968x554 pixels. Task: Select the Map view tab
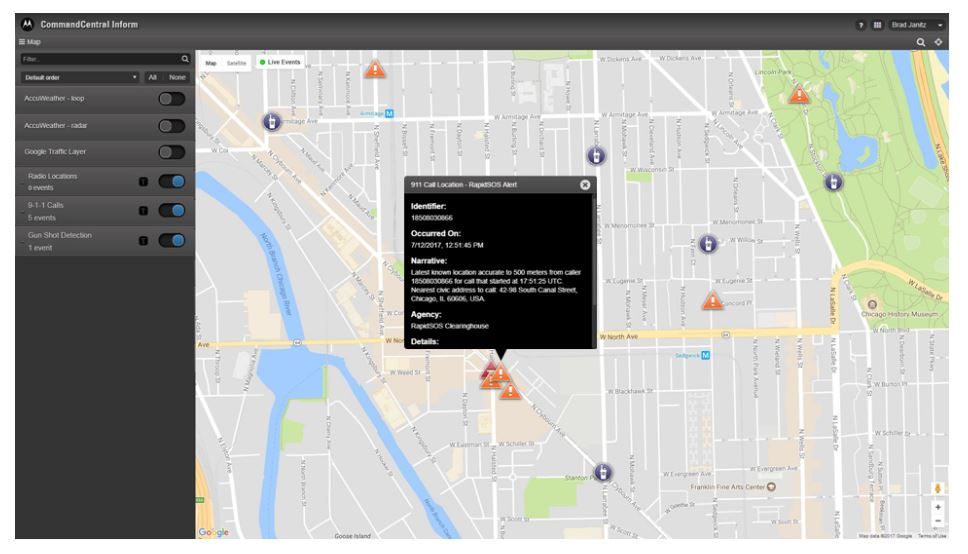tap(211, 62)
